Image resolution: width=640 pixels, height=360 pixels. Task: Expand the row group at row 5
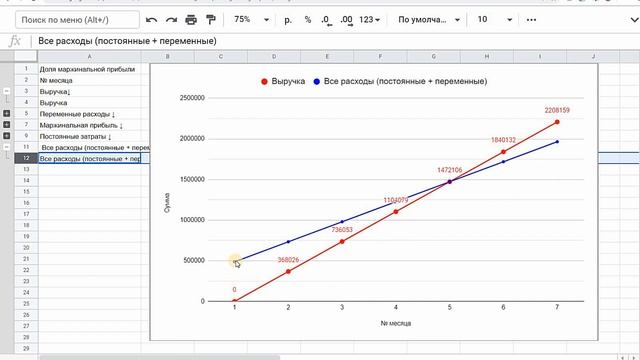7,113
